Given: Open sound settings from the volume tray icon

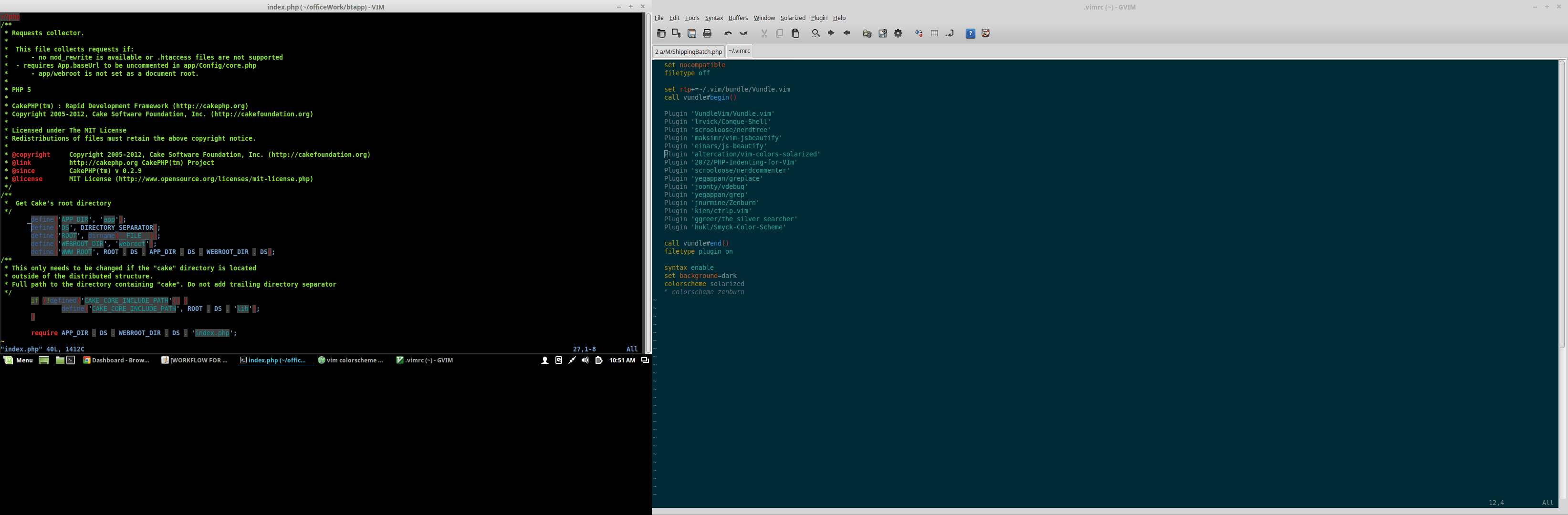Looking at the screenshot, I should pos(585,360).
